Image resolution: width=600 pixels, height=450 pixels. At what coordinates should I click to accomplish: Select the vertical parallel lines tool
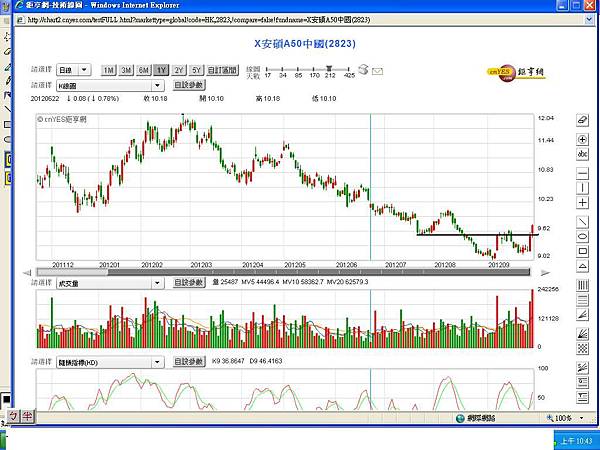click(582, 285)
